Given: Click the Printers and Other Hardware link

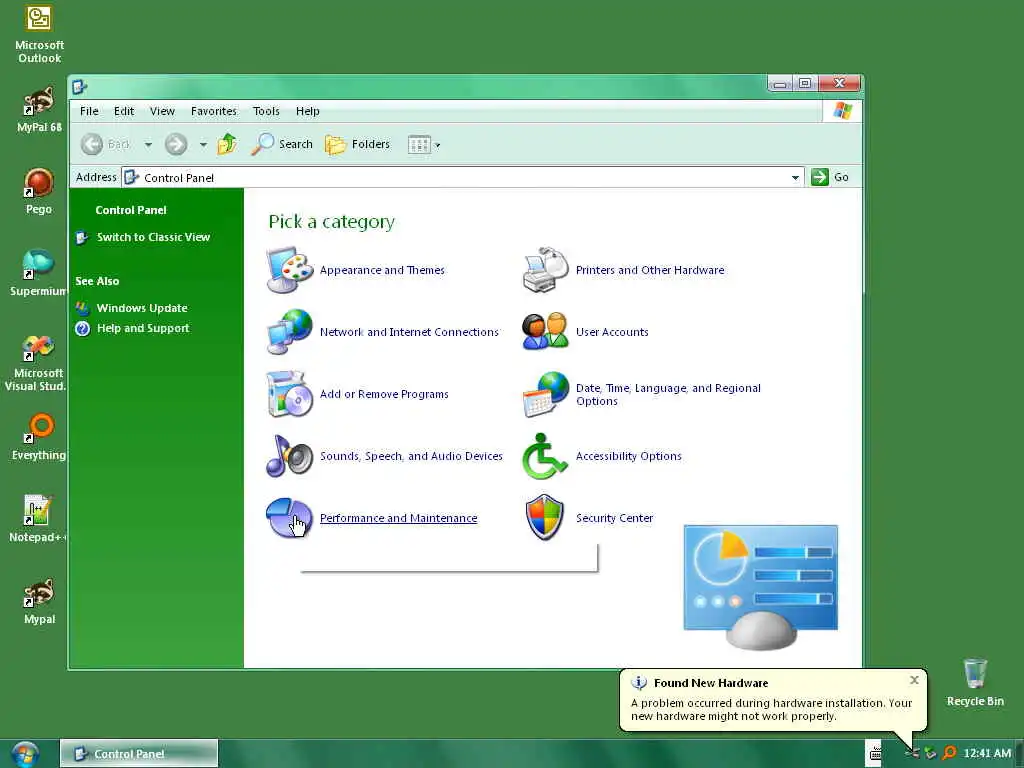Looking at the screenshot, I should (x=650, y=270).
